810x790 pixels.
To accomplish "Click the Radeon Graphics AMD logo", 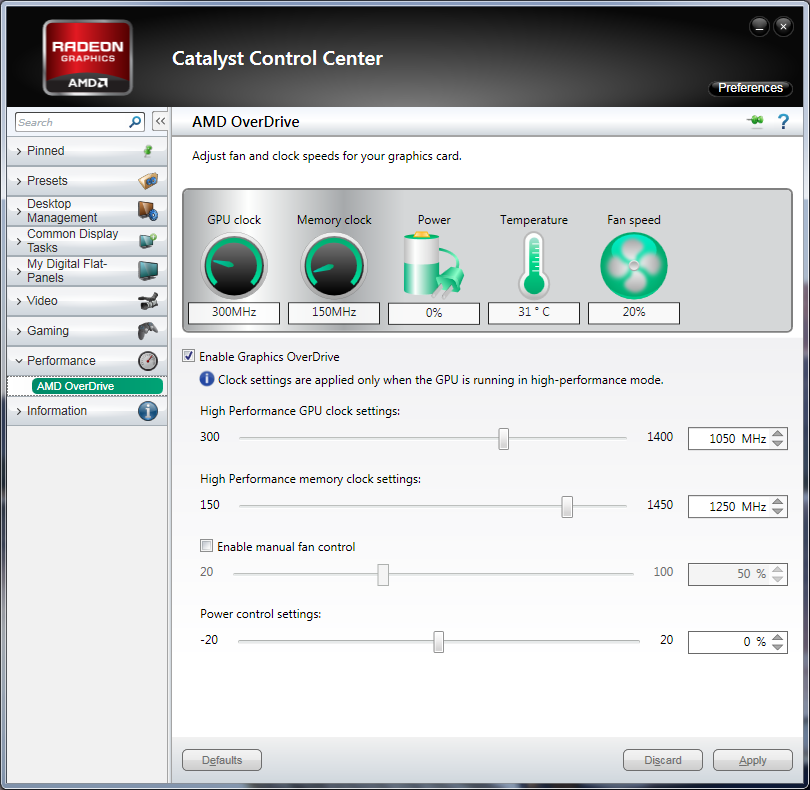I will tap(87, 57).
